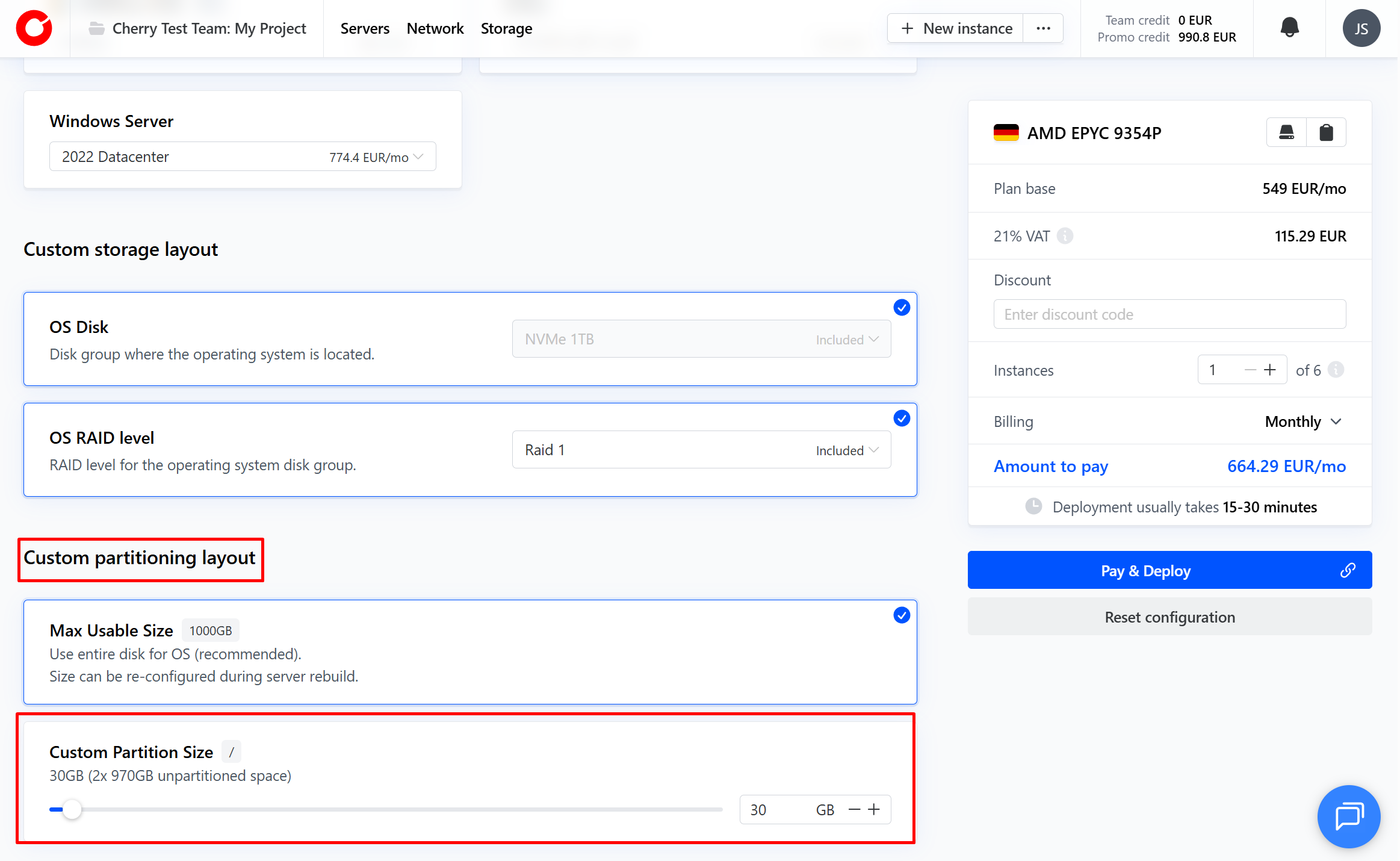Open the 2022 Datacenter version dropdown
Screen dimensions: 1400x861
point(243,157)
